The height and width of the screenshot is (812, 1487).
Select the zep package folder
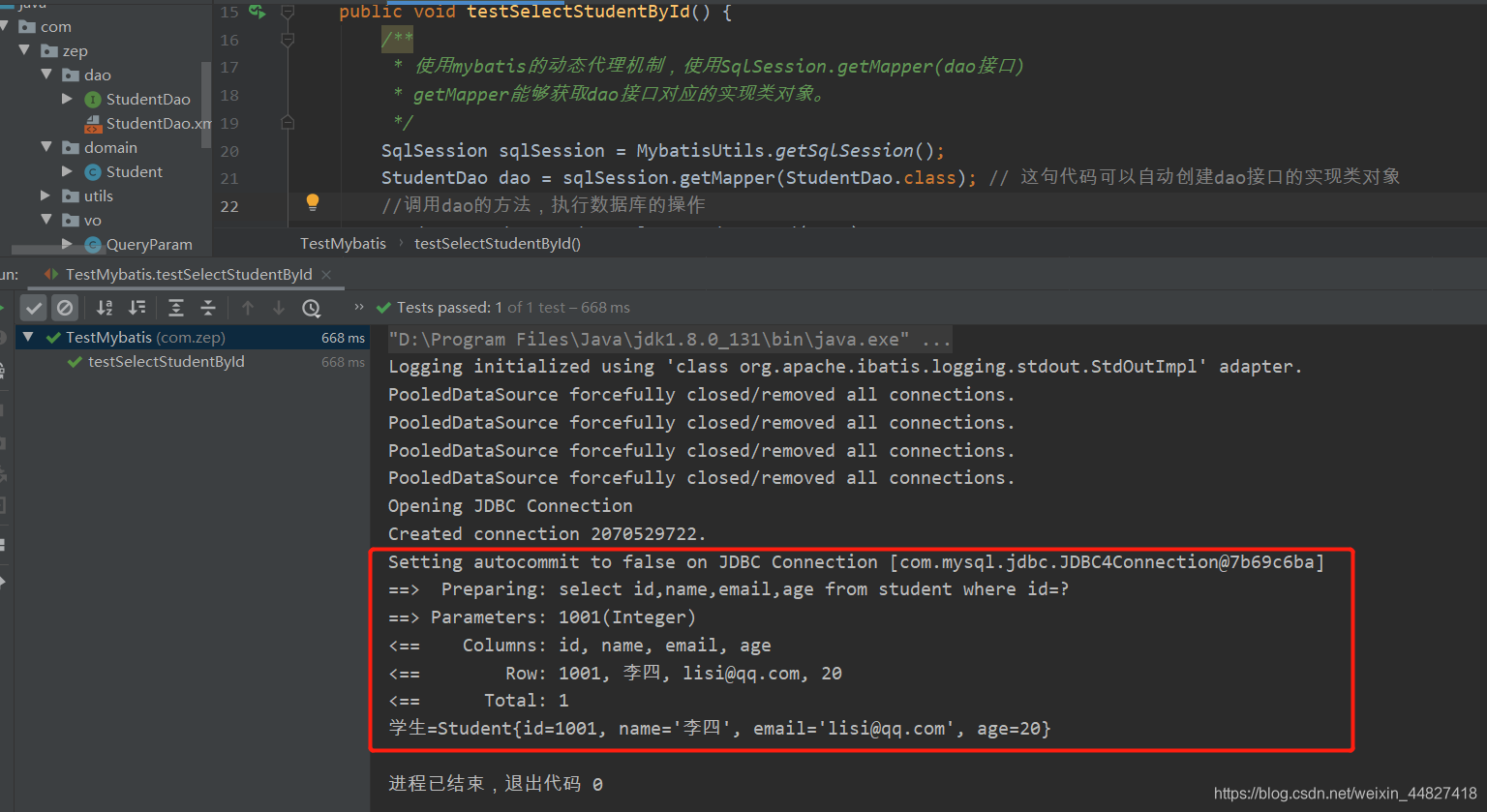65,50
